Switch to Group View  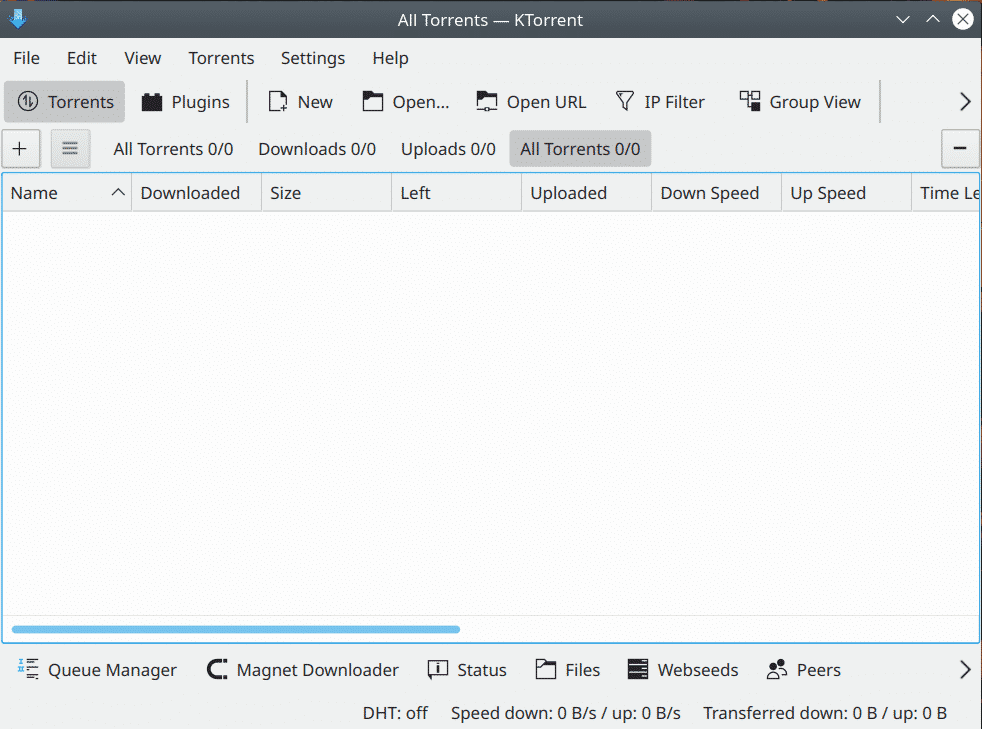click(800, 102)
